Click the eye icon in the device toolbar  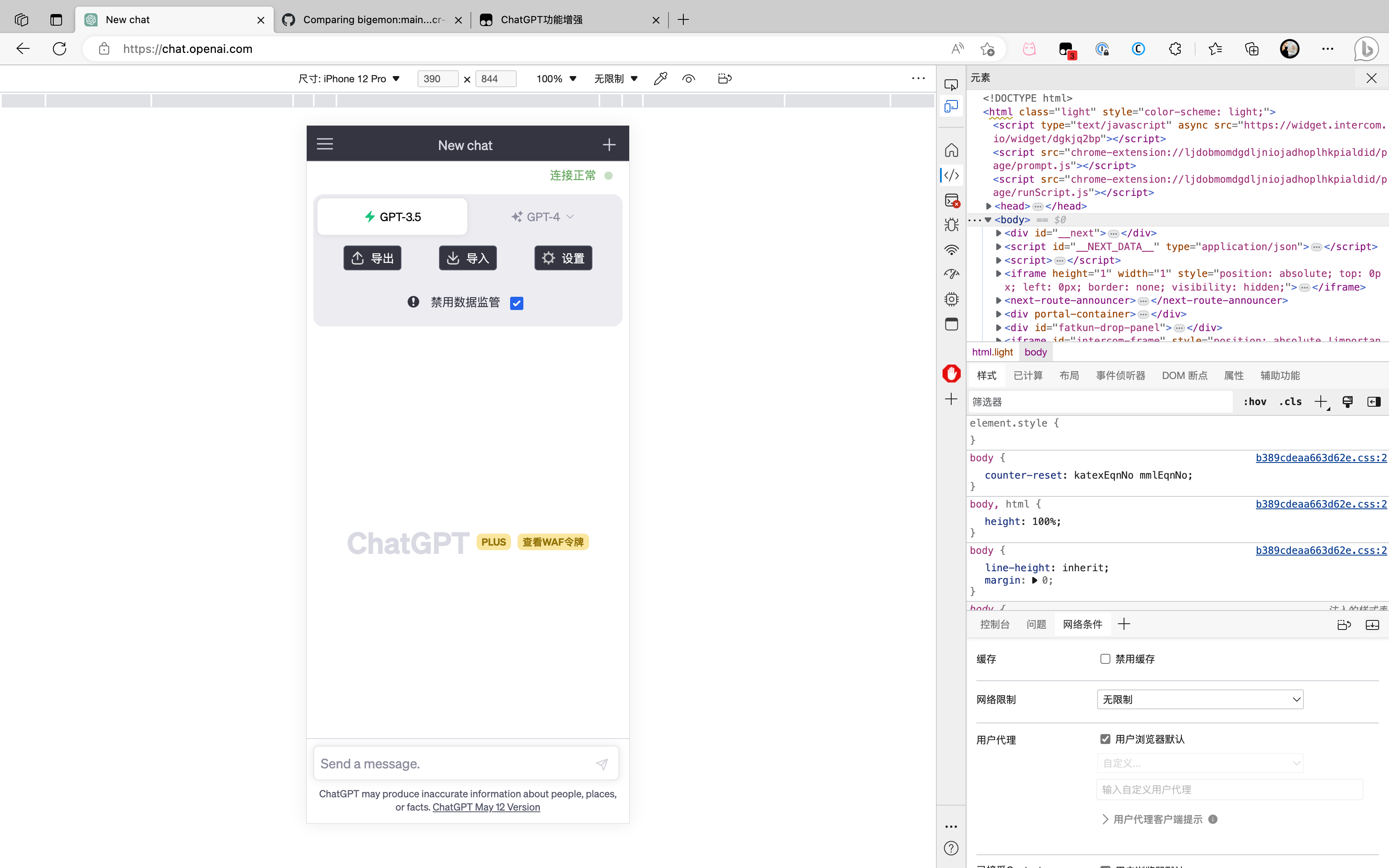(689, 79)
